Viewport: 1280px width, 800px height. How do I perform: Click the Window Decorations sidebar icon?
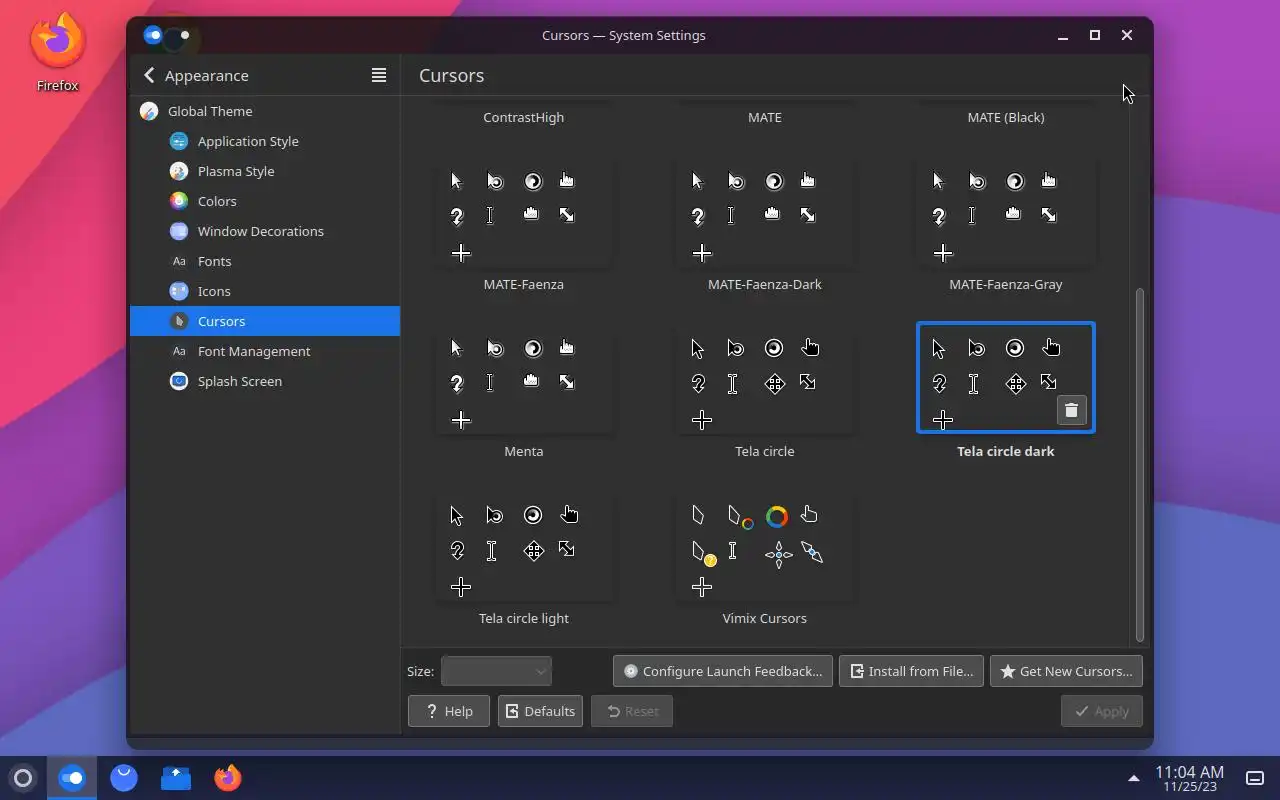pos(179,231)
